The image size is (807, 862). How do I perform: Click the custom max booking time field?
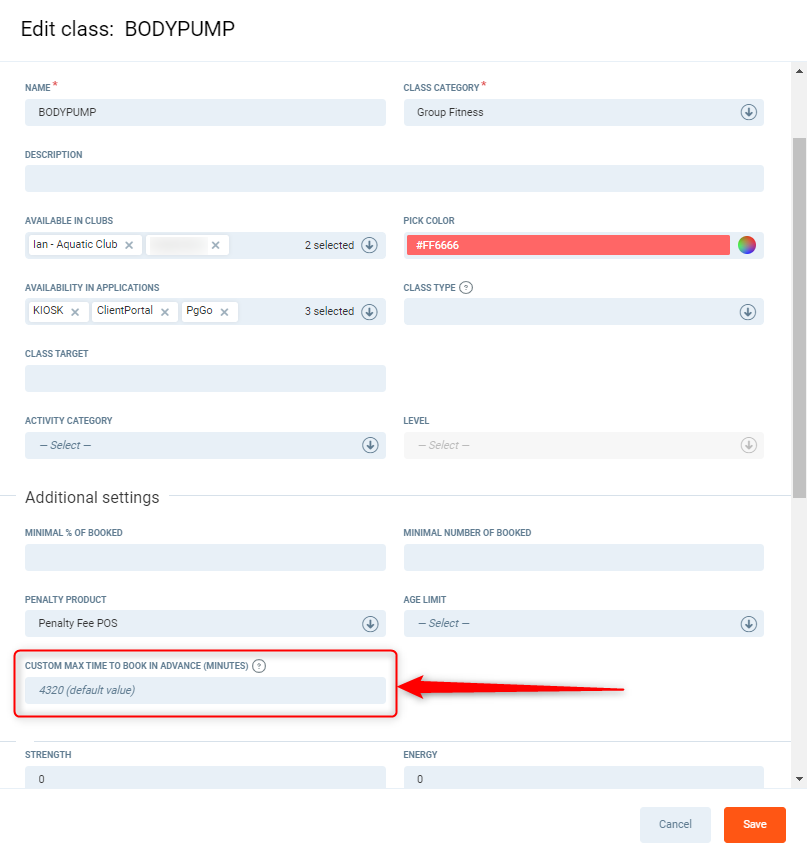pyautogui.click(x=205, y=690)
